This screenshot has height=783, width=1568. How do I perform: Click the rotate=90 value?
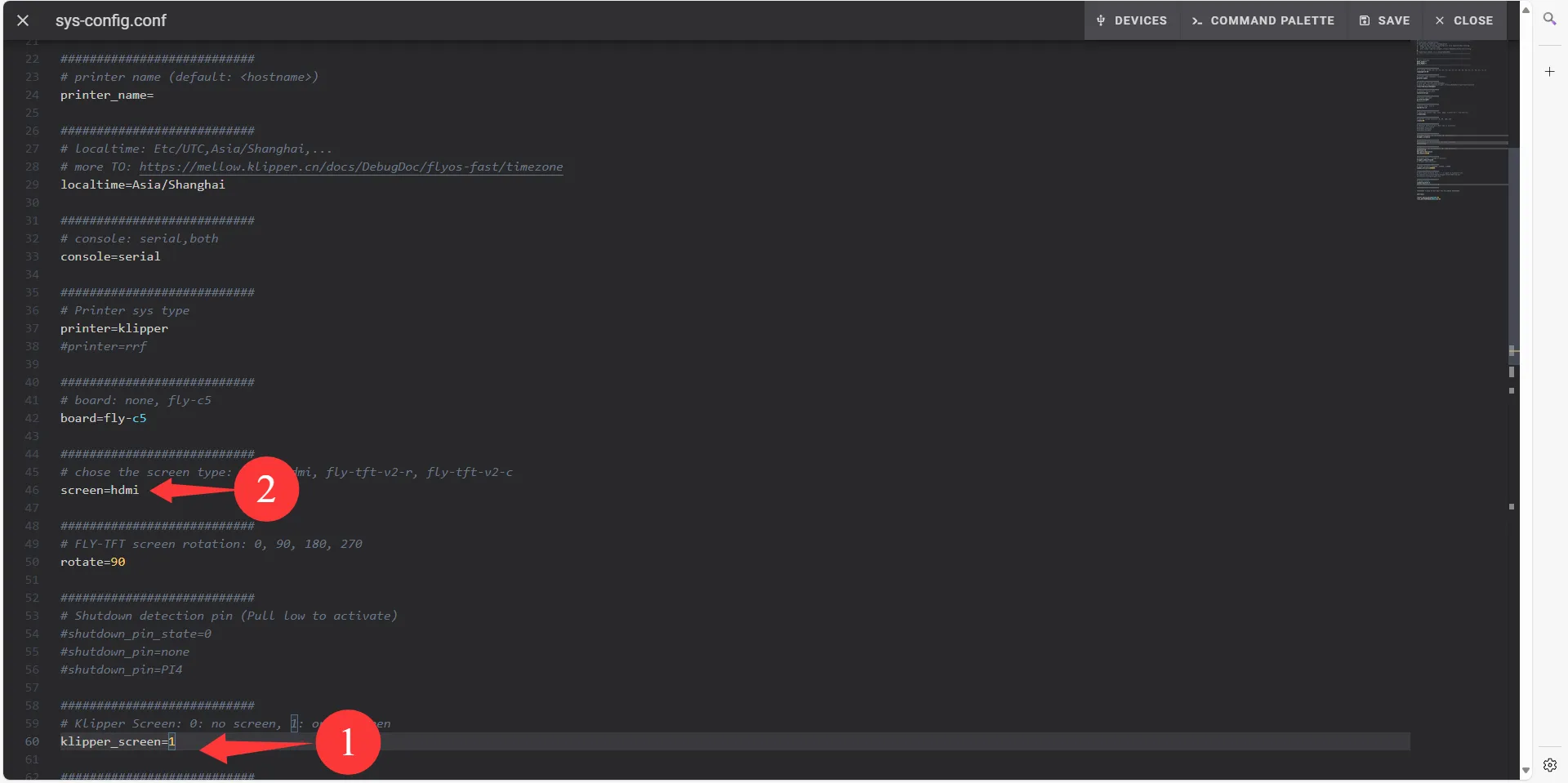click(118, 562)
